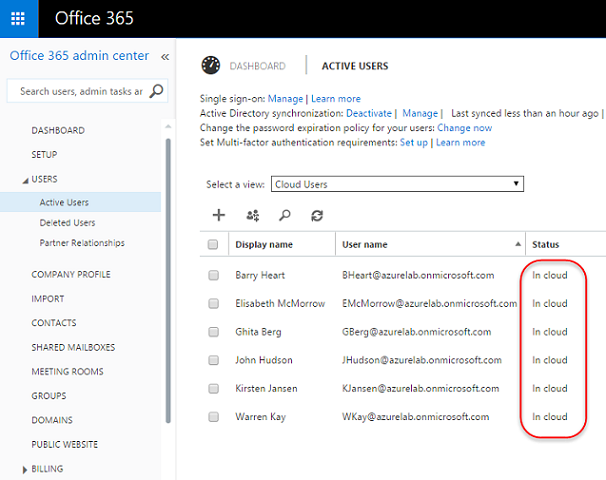Open IMPORT in the sidebar
Screen dimensions: 606x480
tap(48, 299)
